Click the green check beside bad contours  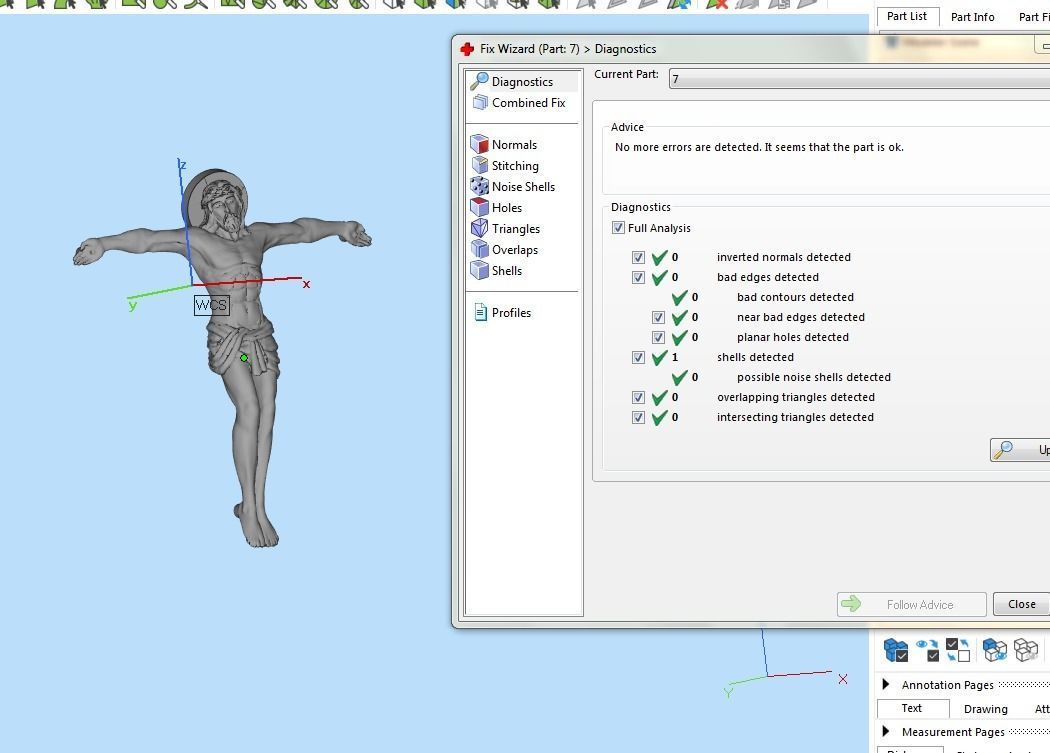coord(680,297)
